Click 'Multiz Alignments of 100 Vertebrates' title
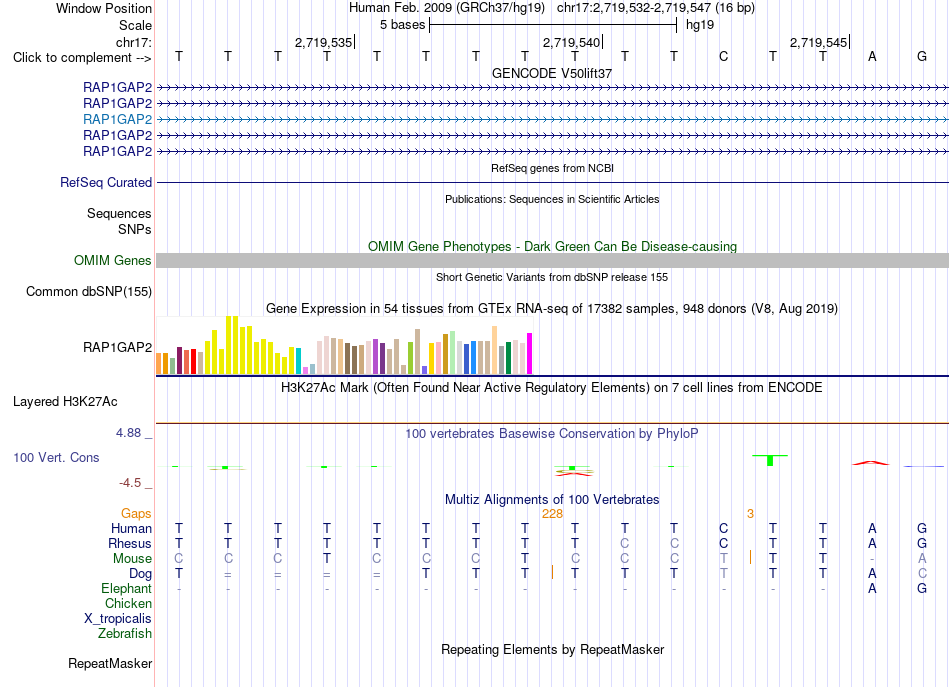Screen dimensions: 950x687 (552, 500)
